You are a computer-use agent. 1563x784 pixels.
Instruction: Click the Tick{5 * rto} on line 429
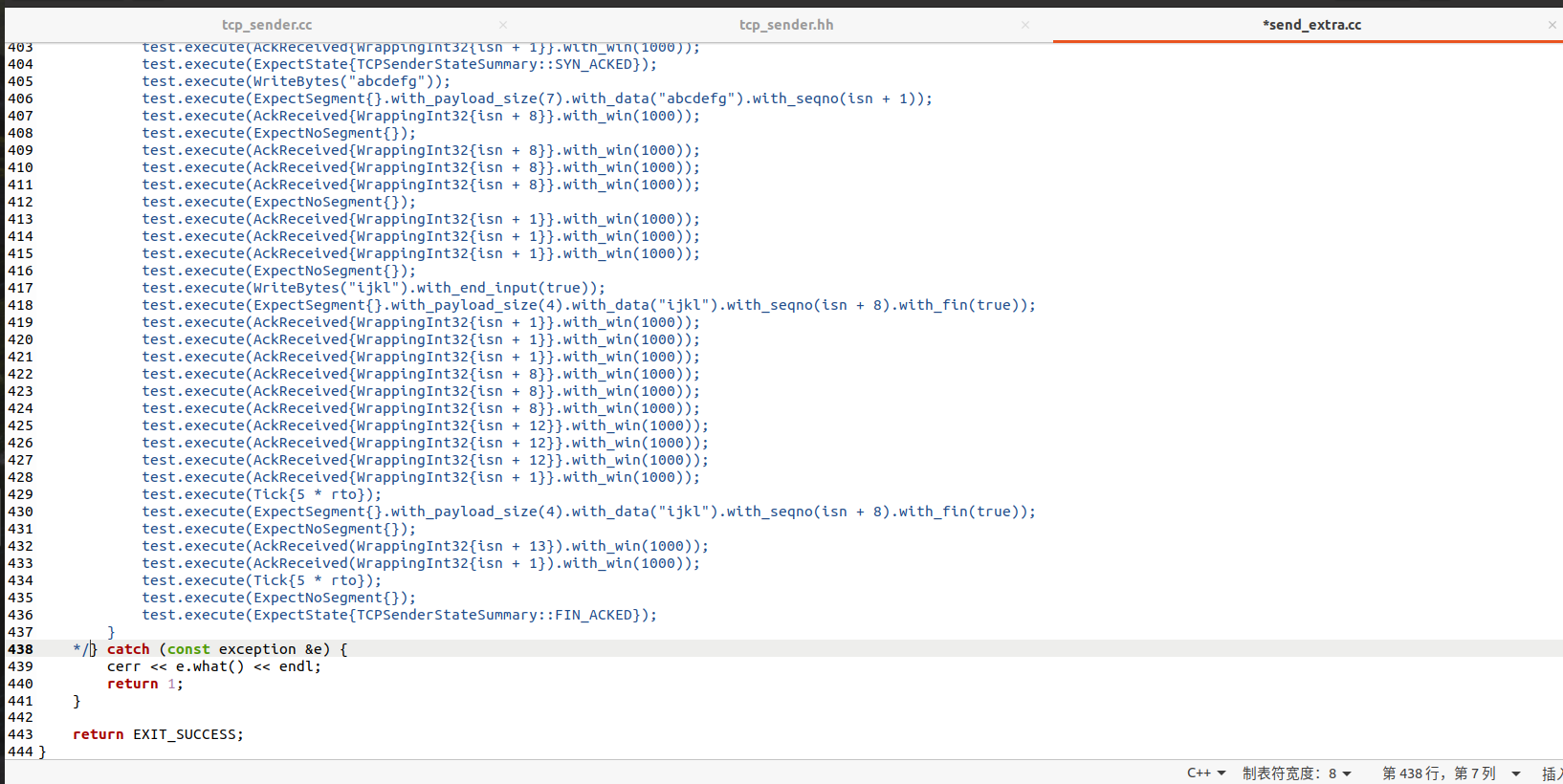tap(261, 494)
